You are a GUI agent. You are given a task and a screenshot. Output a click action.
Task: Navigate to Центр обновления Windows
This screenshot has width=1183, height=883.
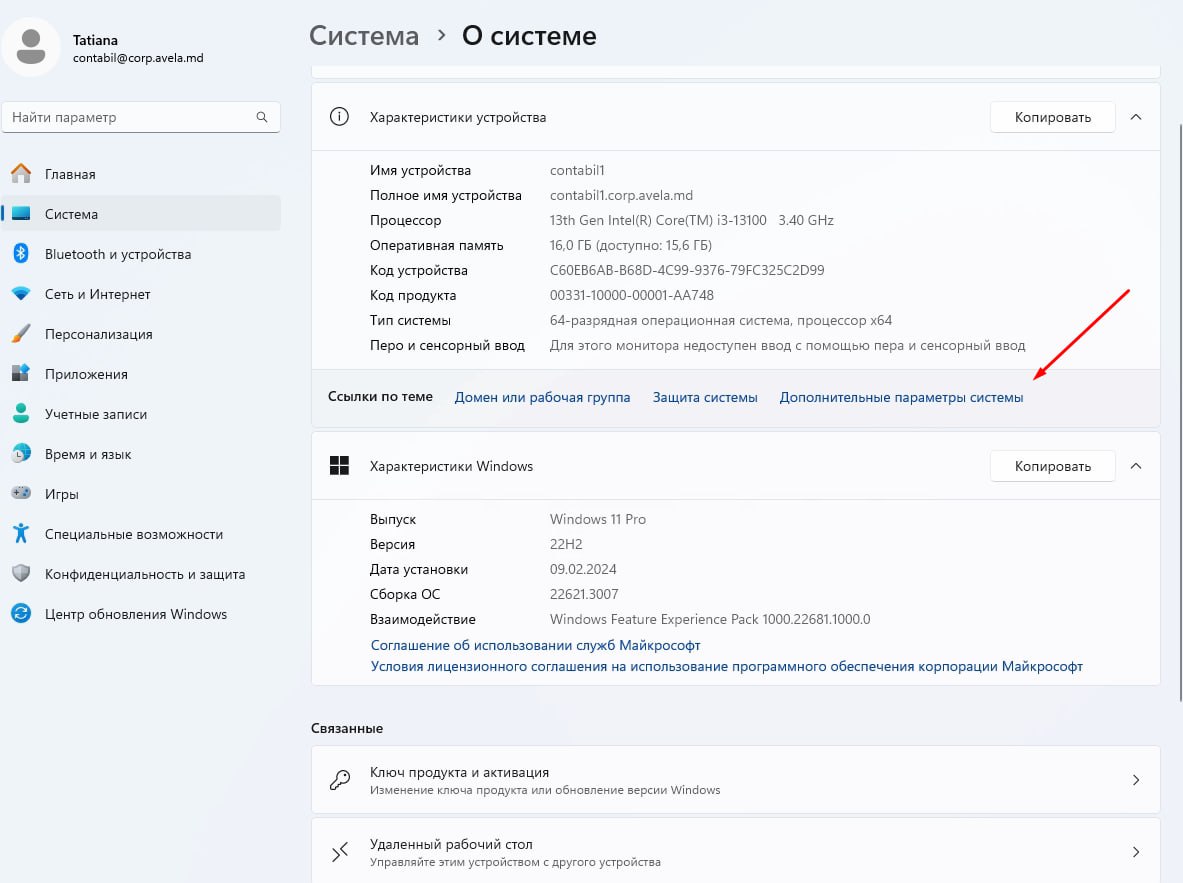coord(141,614)
